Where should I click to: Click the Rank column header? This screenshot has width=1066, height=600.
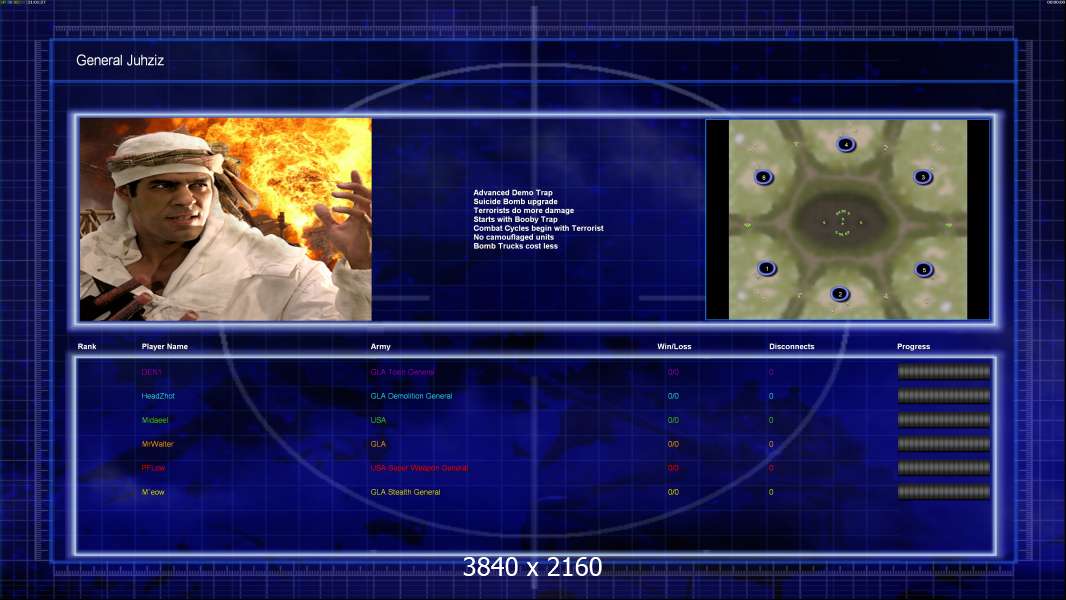coord(87,347)
